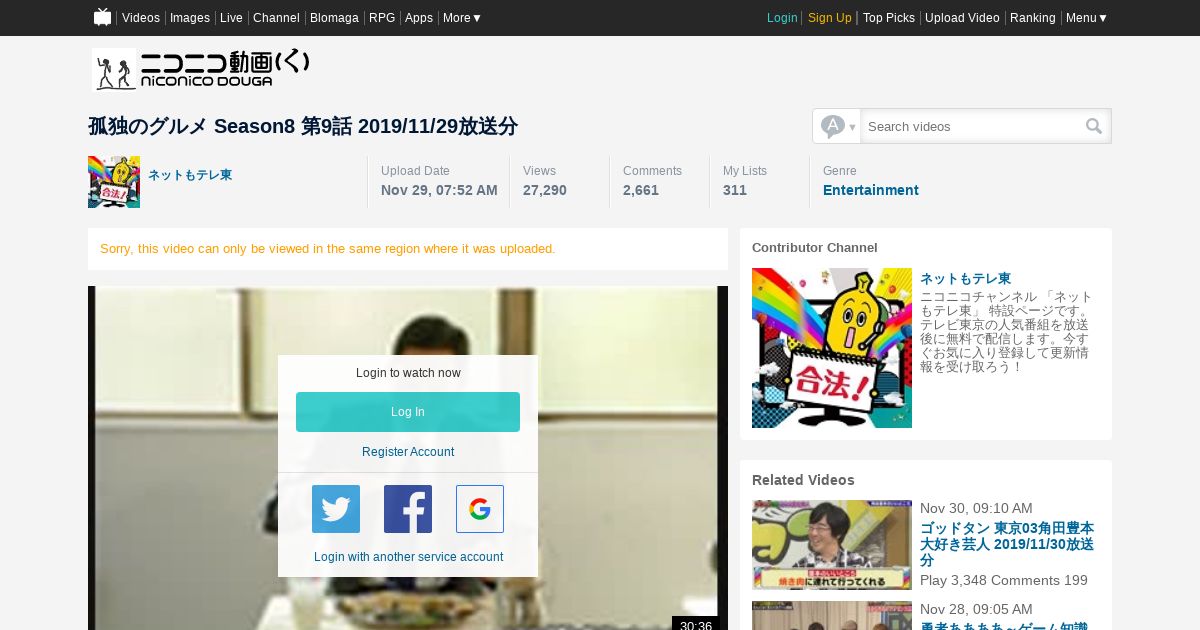
Task: Click the Related Videos heading
Action: [803, 480]
